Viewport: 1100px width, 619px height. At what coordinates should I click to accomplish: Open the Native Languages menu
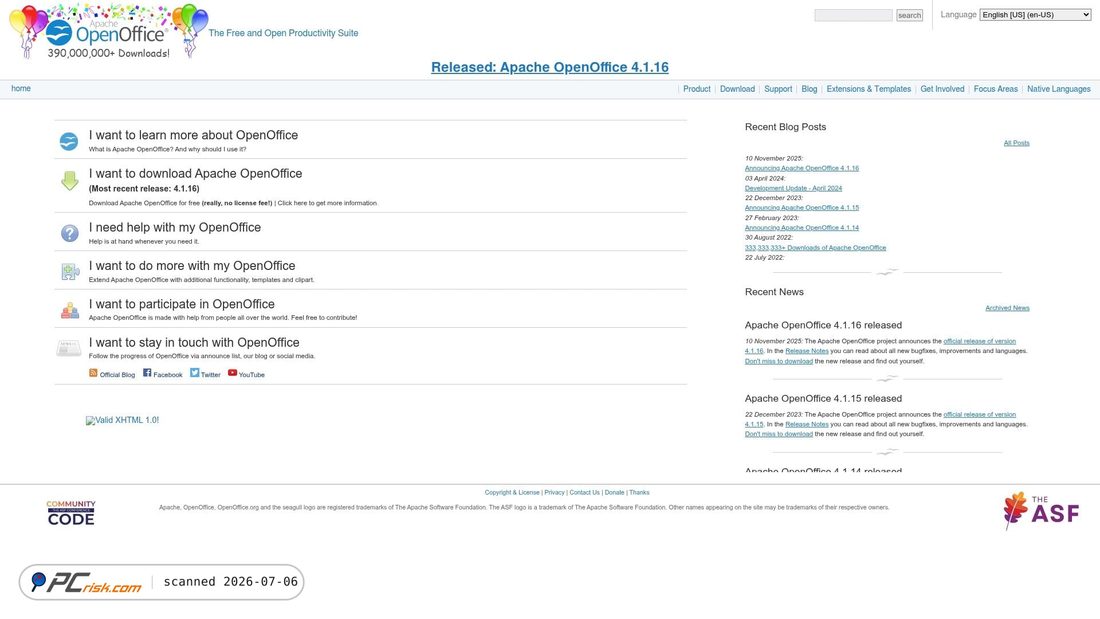click(1059, 89)
